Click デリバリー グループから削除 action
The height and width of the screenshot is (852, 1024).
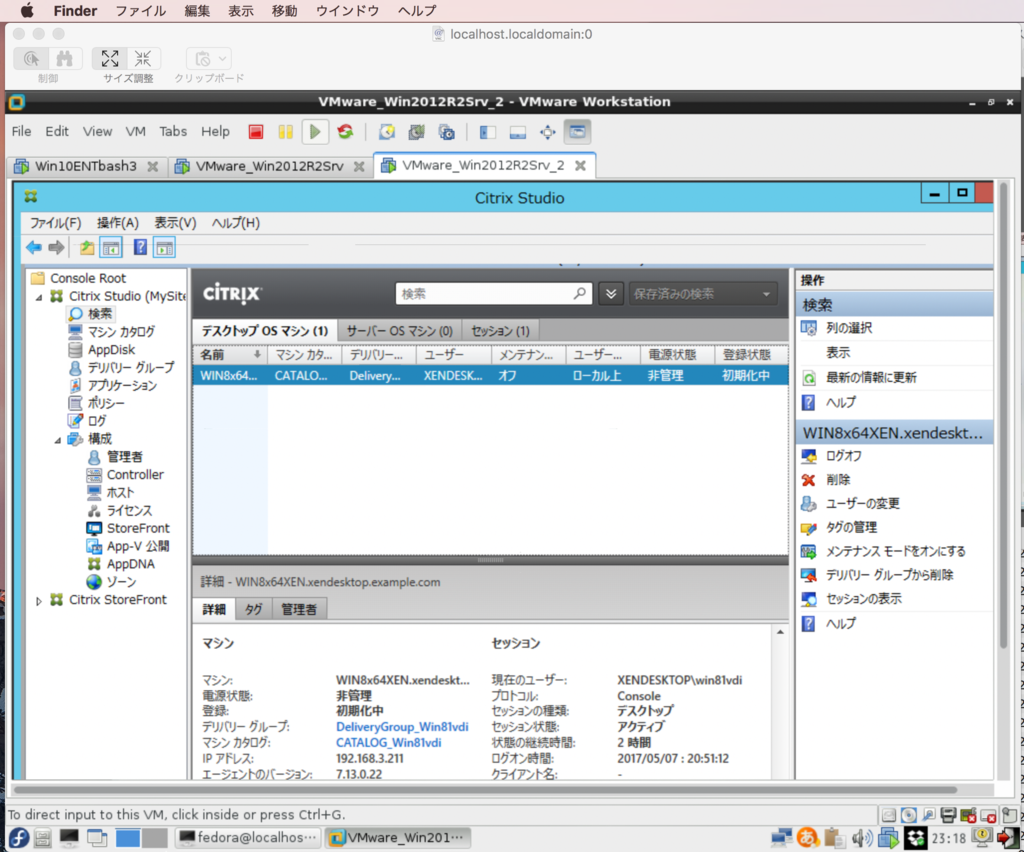coord(889,575)
